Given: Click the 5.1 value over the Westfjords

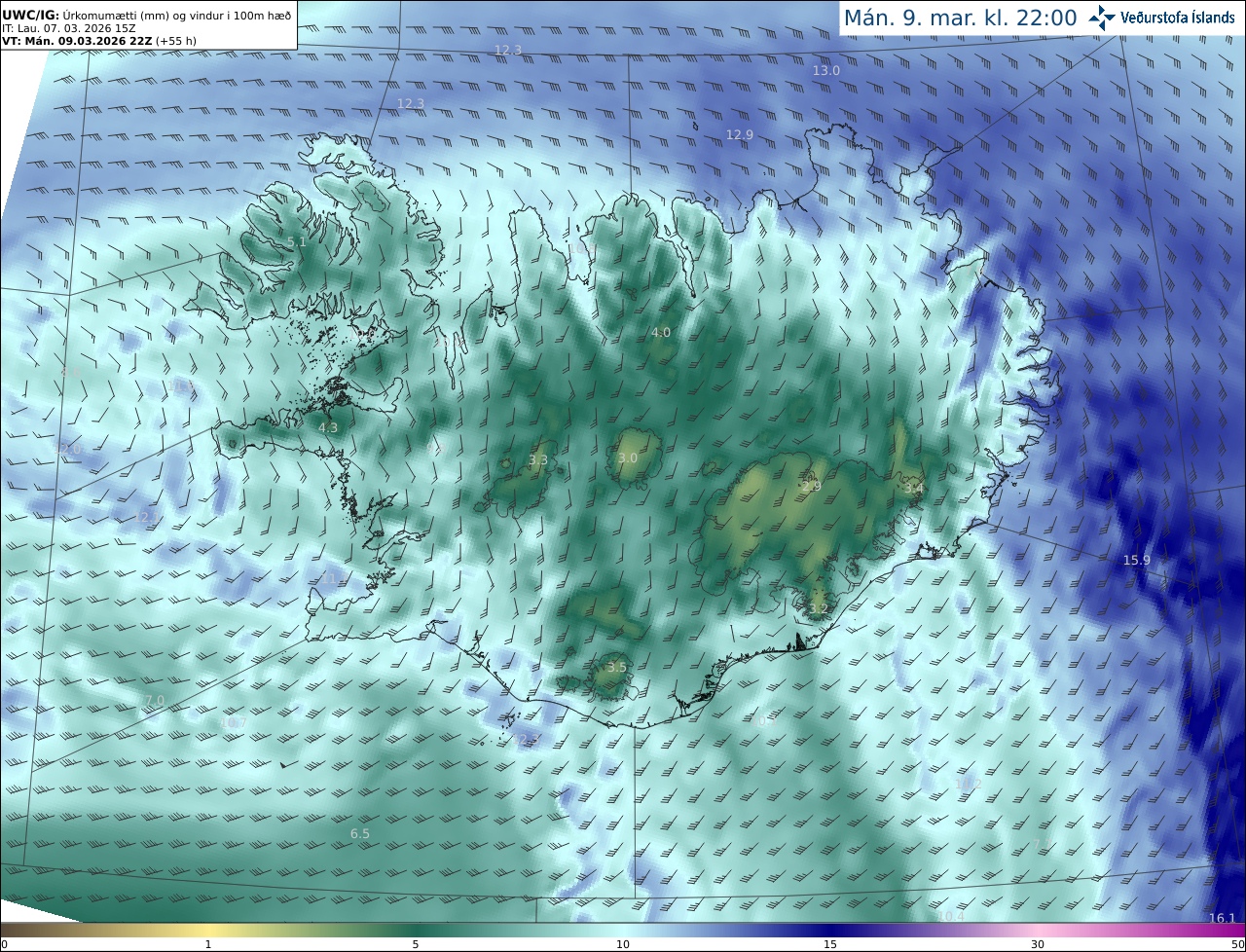Looking at the screenshot, I should (x=297, y=241).
